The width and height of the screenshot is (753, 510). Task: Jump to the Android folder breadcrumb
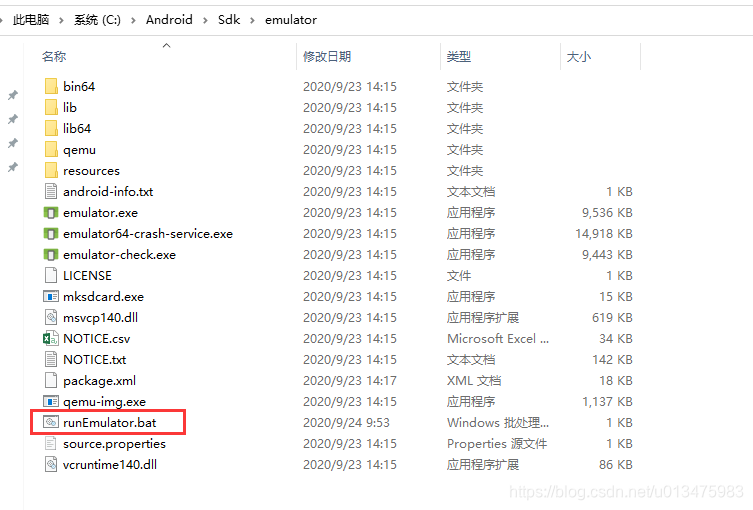point(169,20)
